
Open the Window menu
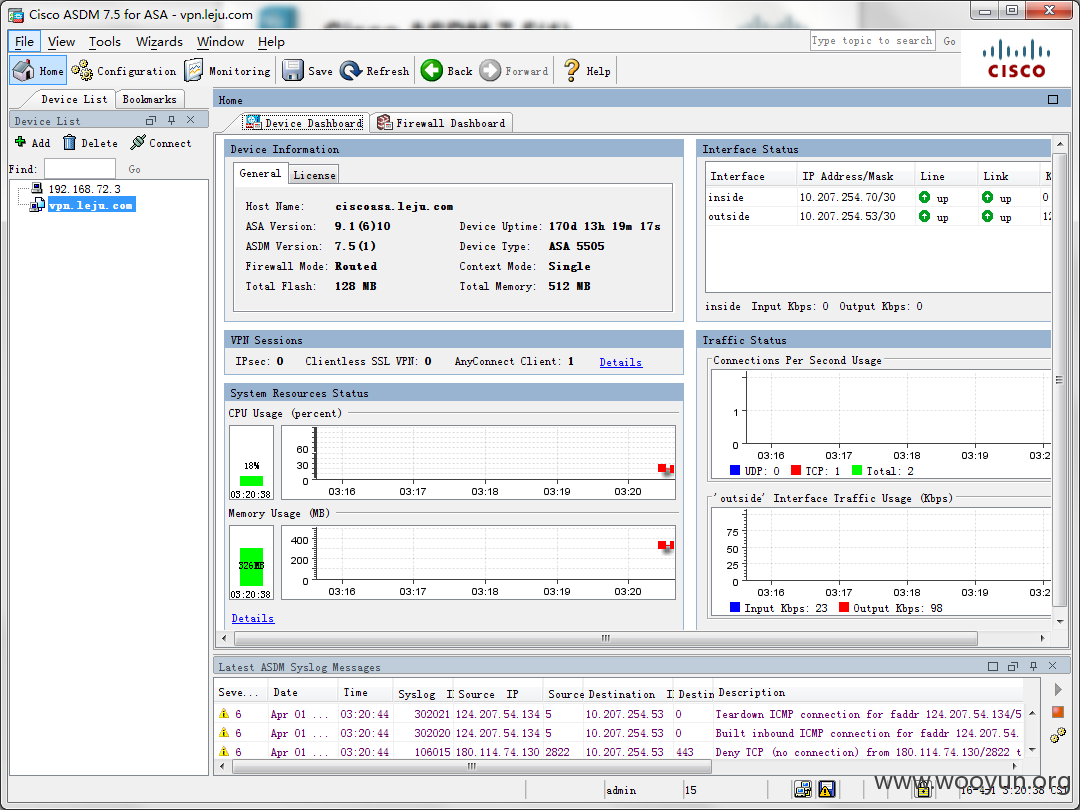coord(220,41)
